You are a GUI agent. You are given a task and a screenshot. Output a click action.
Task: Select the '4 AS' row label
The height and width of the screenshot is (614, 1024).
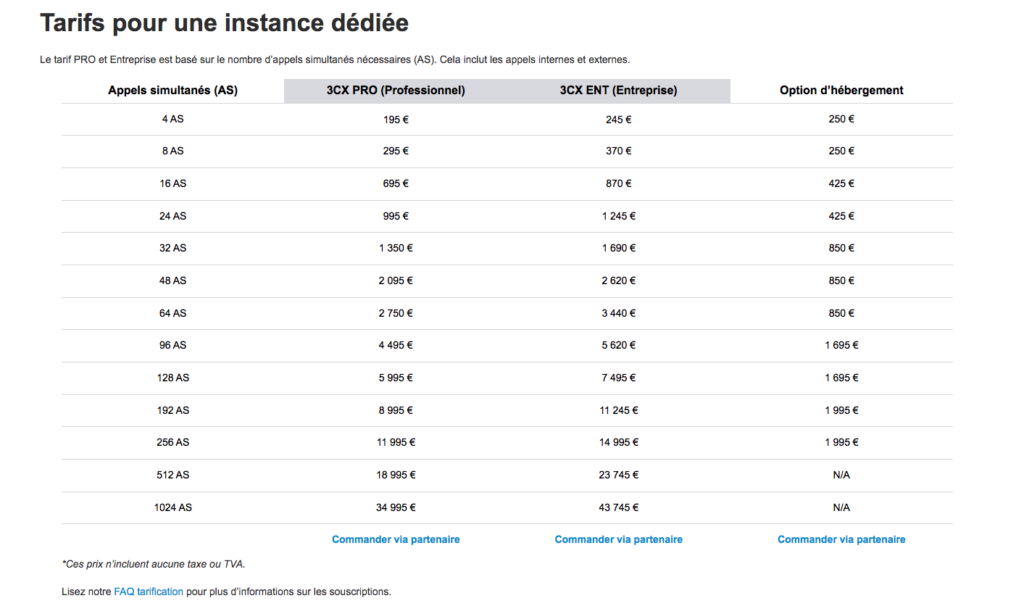click(x=172, y=119)
